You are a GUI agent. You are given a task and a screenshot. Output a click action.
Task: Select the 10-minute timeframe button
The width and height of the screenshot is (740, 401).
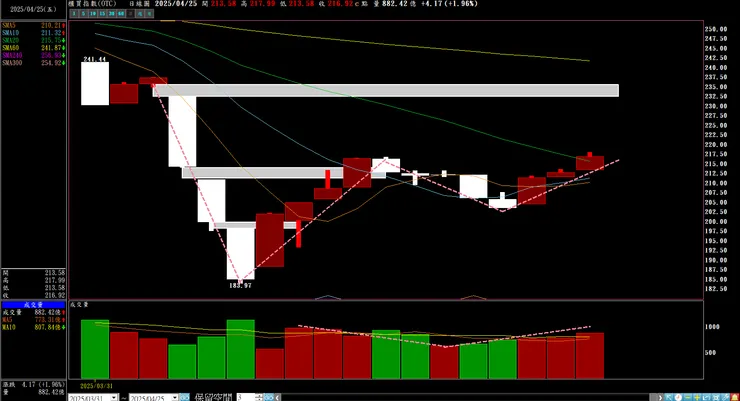click(x=93, y=14)
